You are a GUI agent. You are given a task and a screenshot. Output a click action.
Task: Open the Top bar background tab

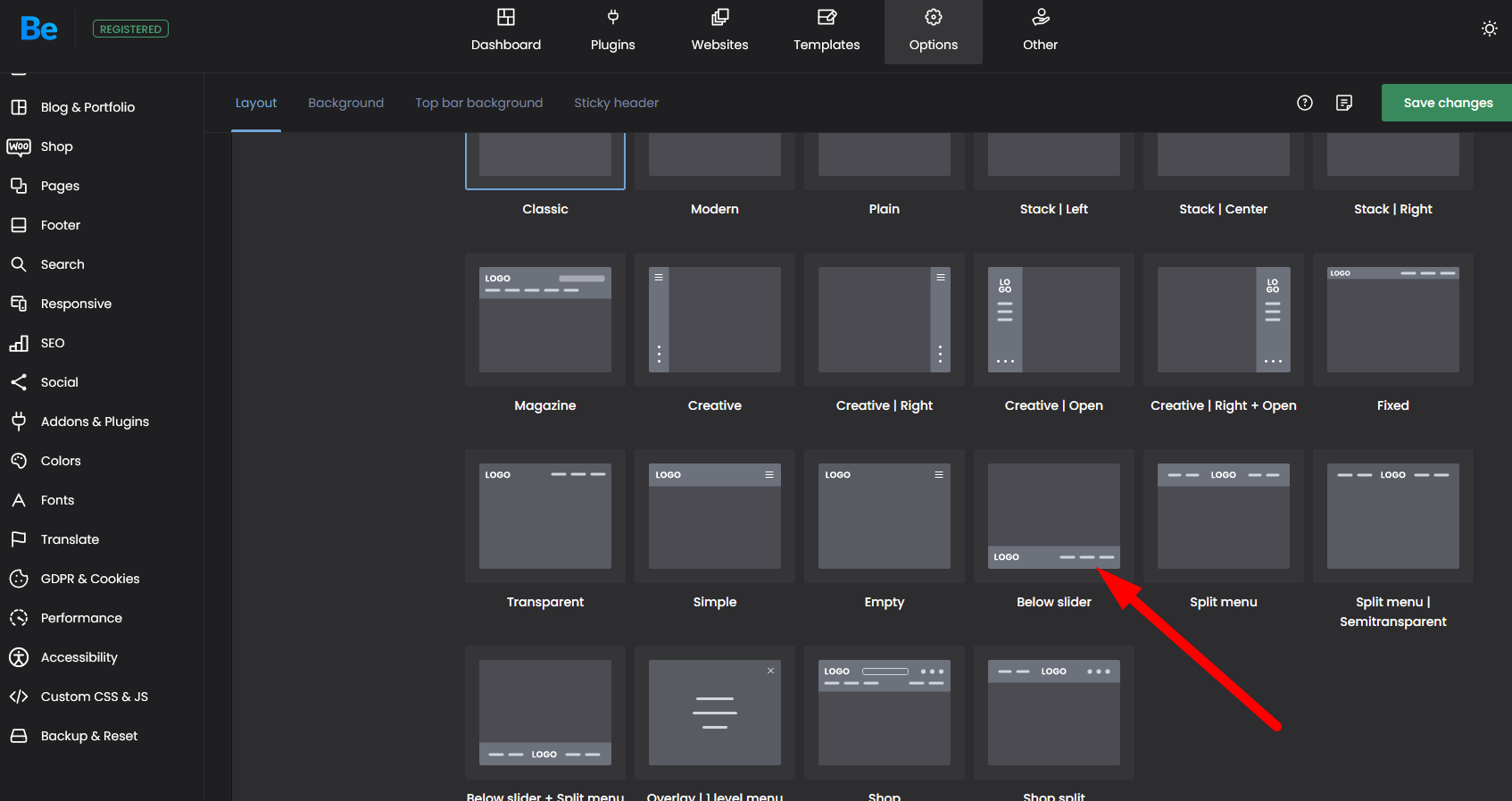[479, 103]
